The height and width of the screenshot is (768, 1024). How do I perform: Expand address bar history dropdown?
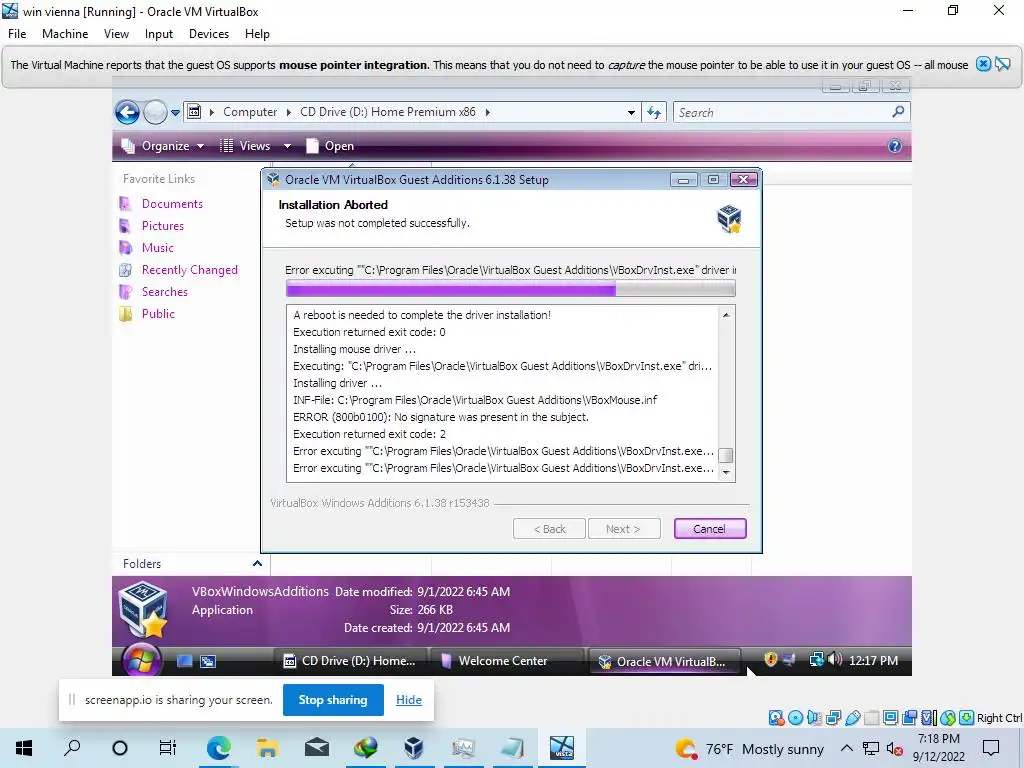coord(631,112)
